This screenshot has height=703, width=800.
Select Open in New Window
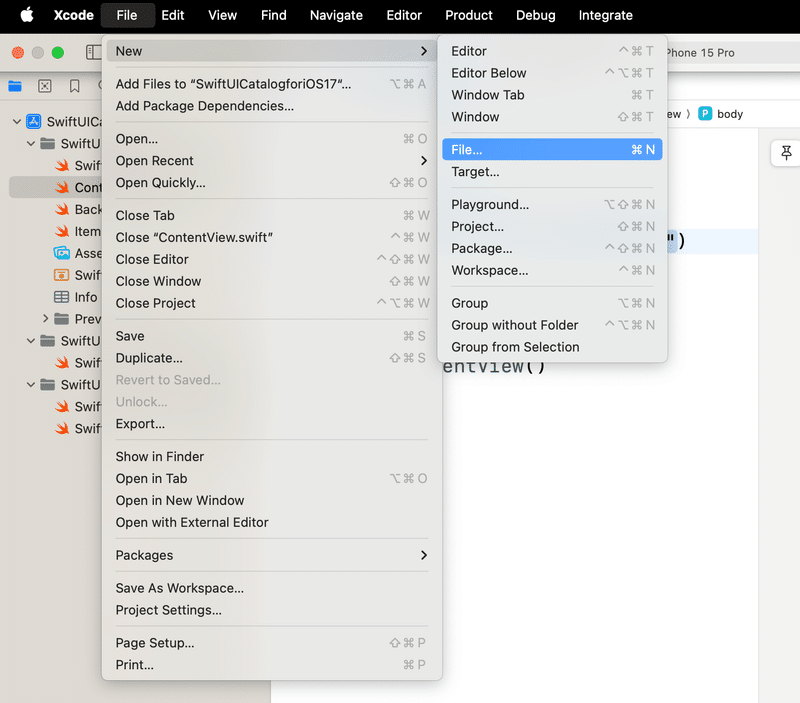coord(272,500)
